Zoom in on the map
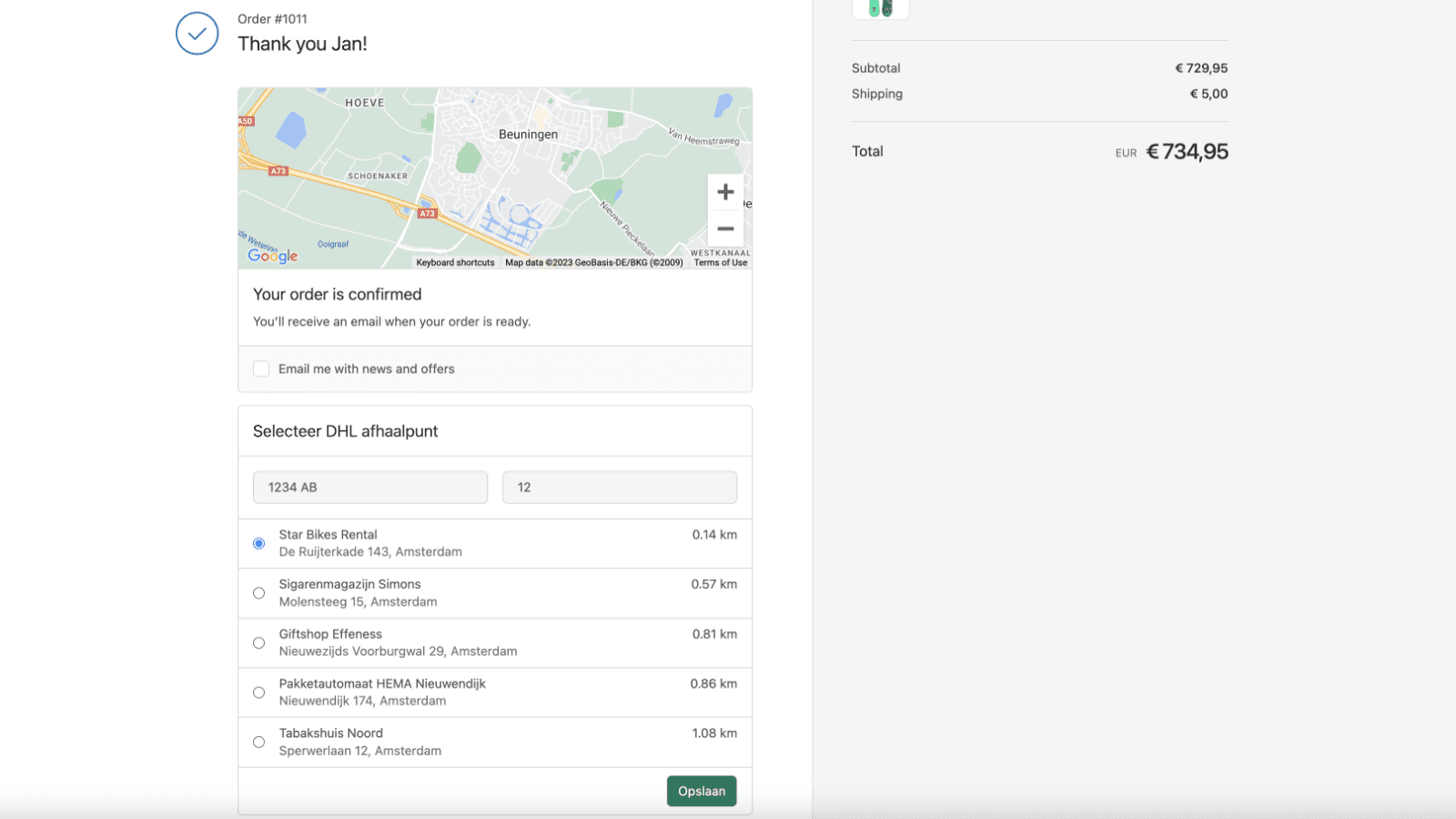Viewport: 1456px width, 819px height. [725, 192]
